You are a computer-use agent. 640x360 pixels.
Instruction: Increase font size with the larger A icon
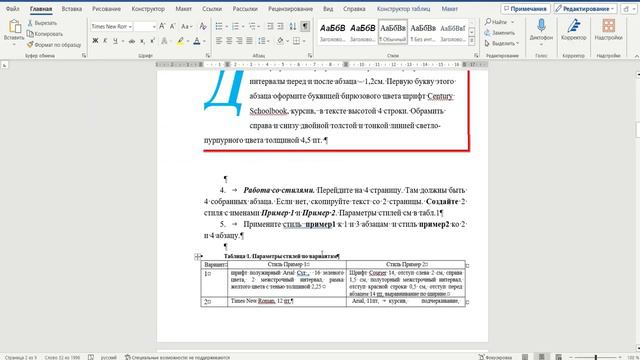click(x=162, y=27)
